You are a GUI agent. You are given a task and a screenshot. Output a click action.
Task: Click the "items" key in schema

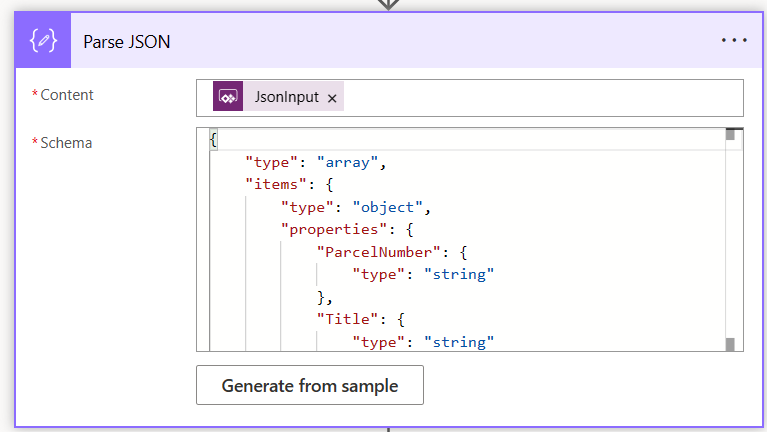[272, 183]
